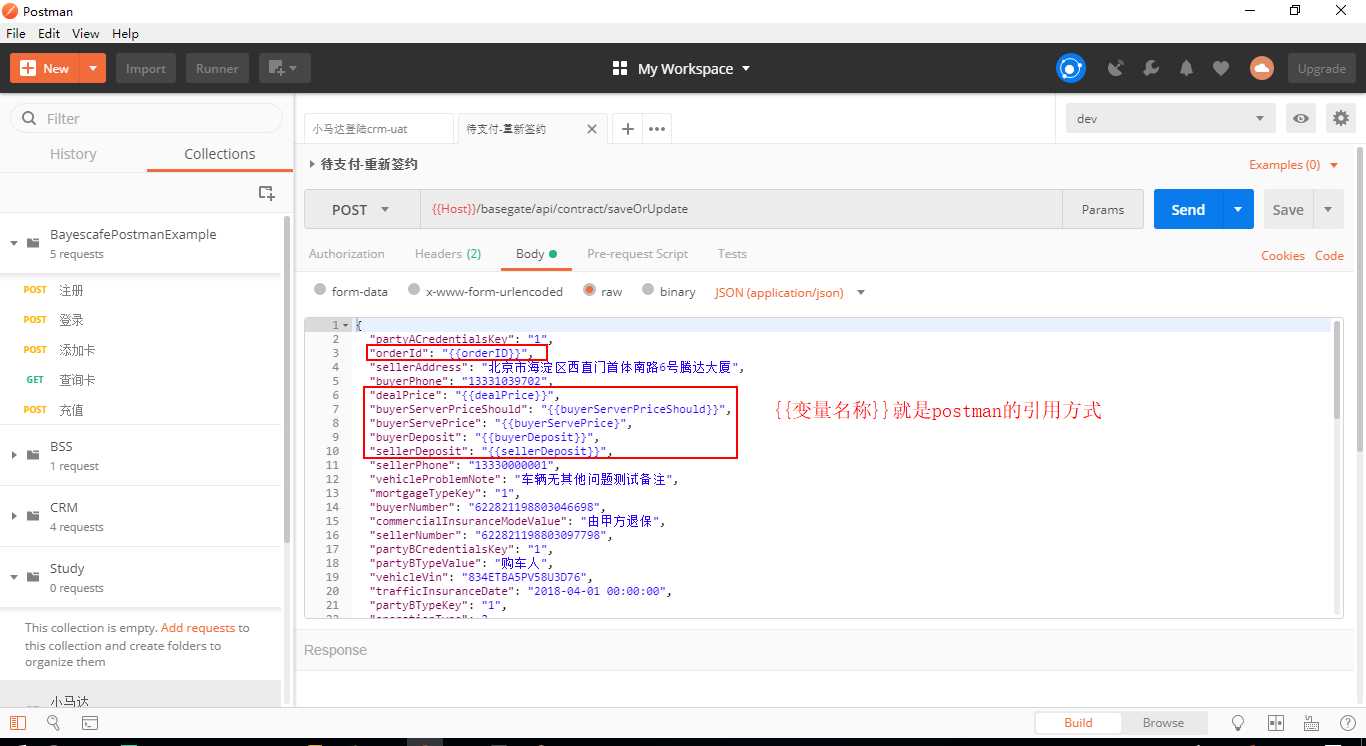Click the Import button
Screen dimensions: 1366x746
click(146, 68)
